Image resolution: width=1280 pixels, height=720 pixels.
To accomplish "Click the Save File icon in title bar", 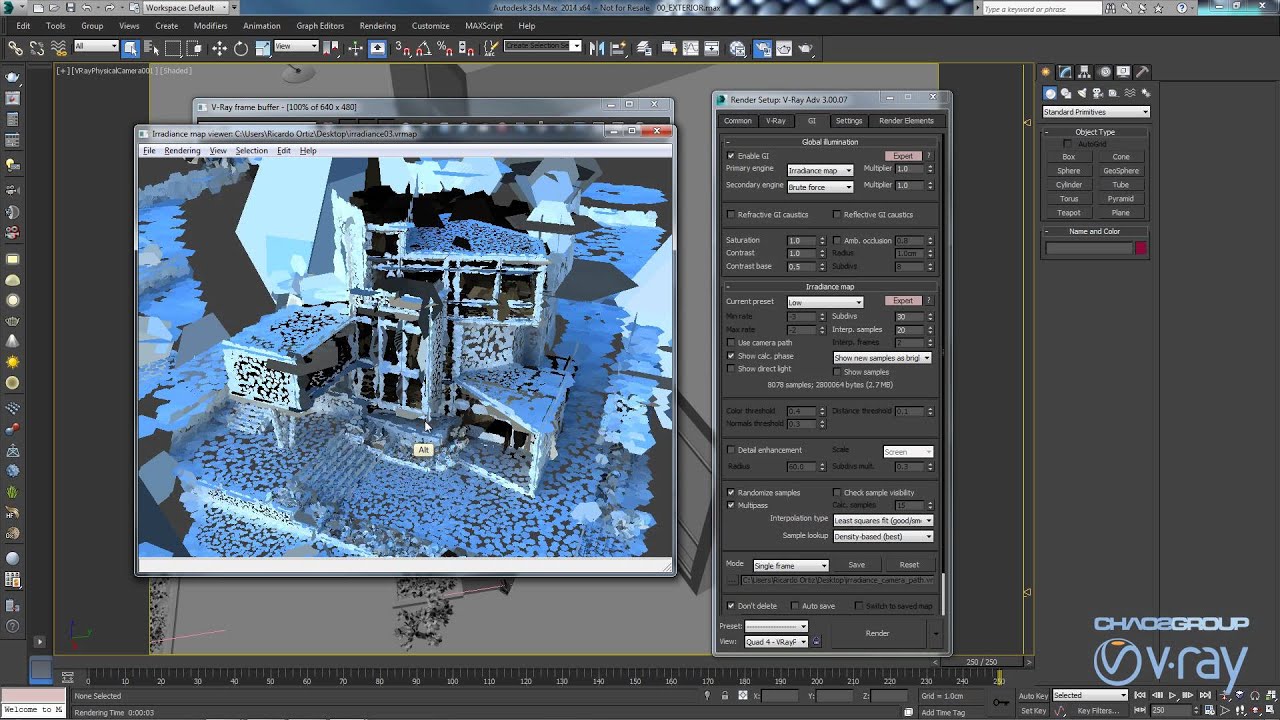I will (70, 7).
